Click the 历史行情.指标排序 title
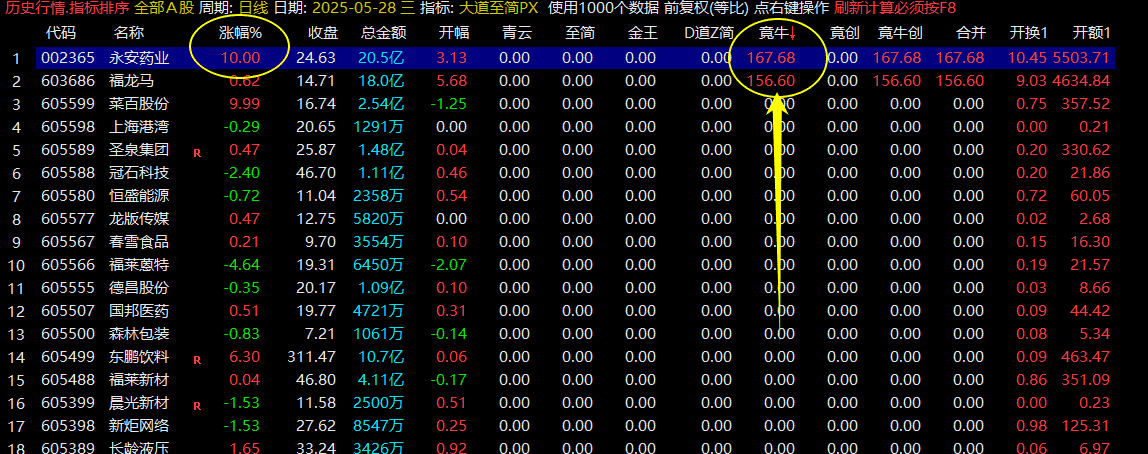The height and width of the screenshot is (454, 1148). [x=67, y=8]
